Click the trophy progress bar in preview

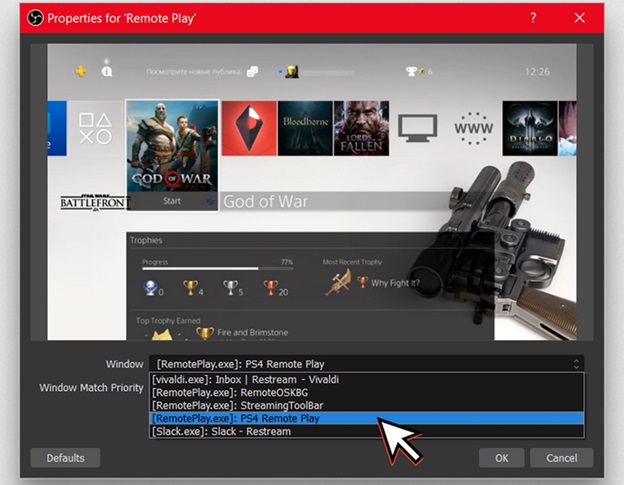[x=218, y=269]
